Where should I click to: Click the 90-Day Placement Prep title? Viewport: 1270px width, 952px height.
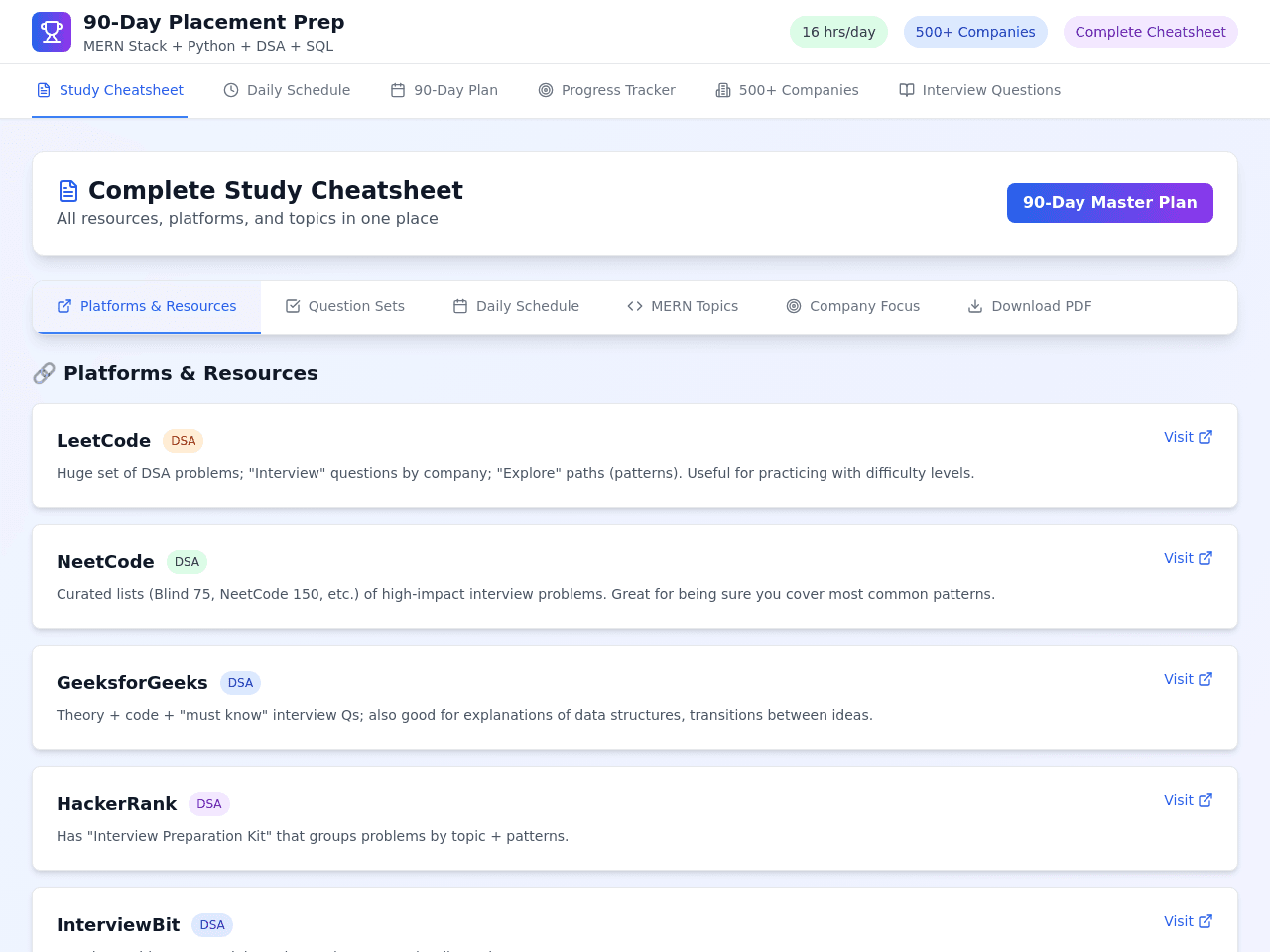214,22
